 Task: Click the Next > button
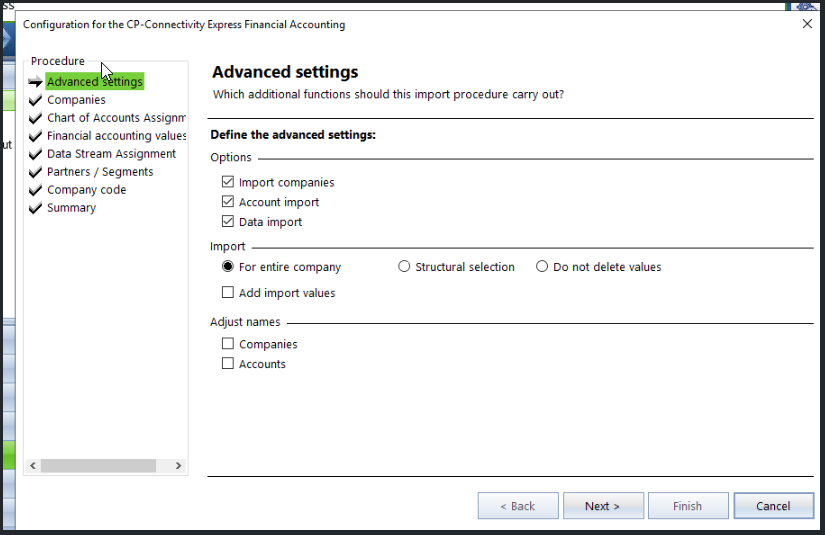tap(602, 506)
